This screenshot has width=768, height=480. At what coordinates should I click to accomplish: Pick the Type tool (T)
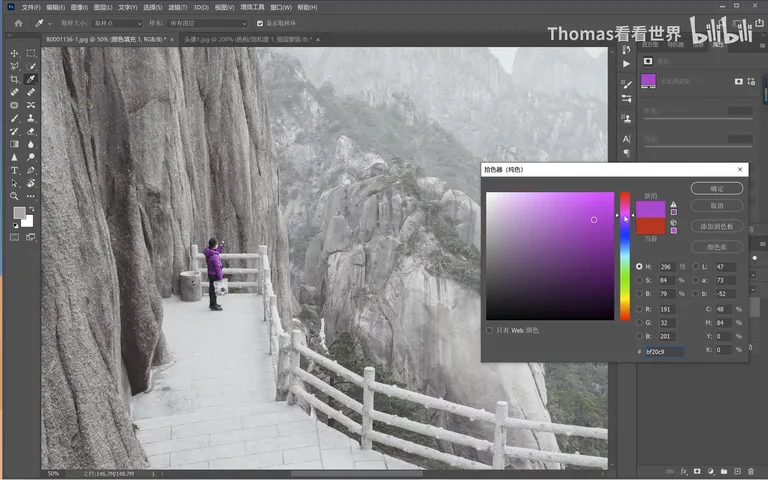[x=14, y=170]
